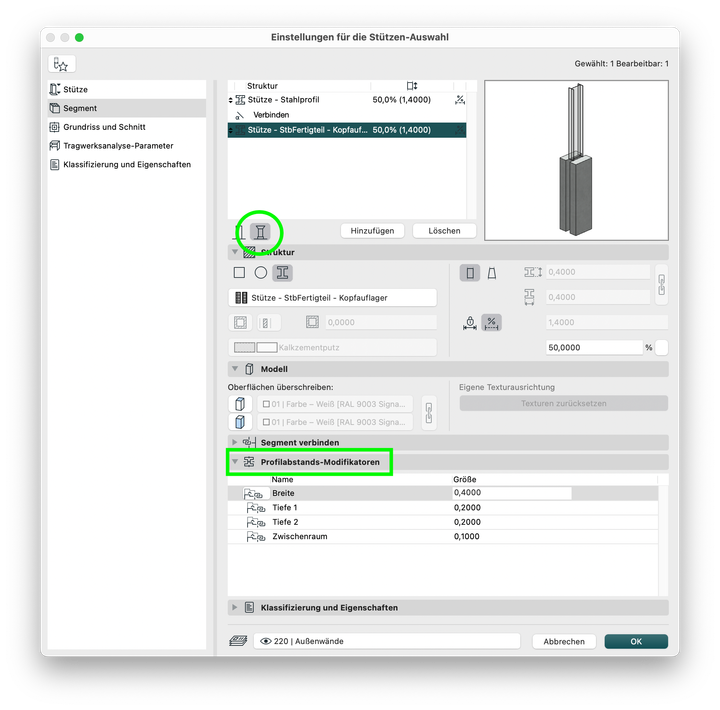Screen dimensions: 720x710
Task: Open the Kalkzementputz material dropdown
Action: (x=332, y=348)
